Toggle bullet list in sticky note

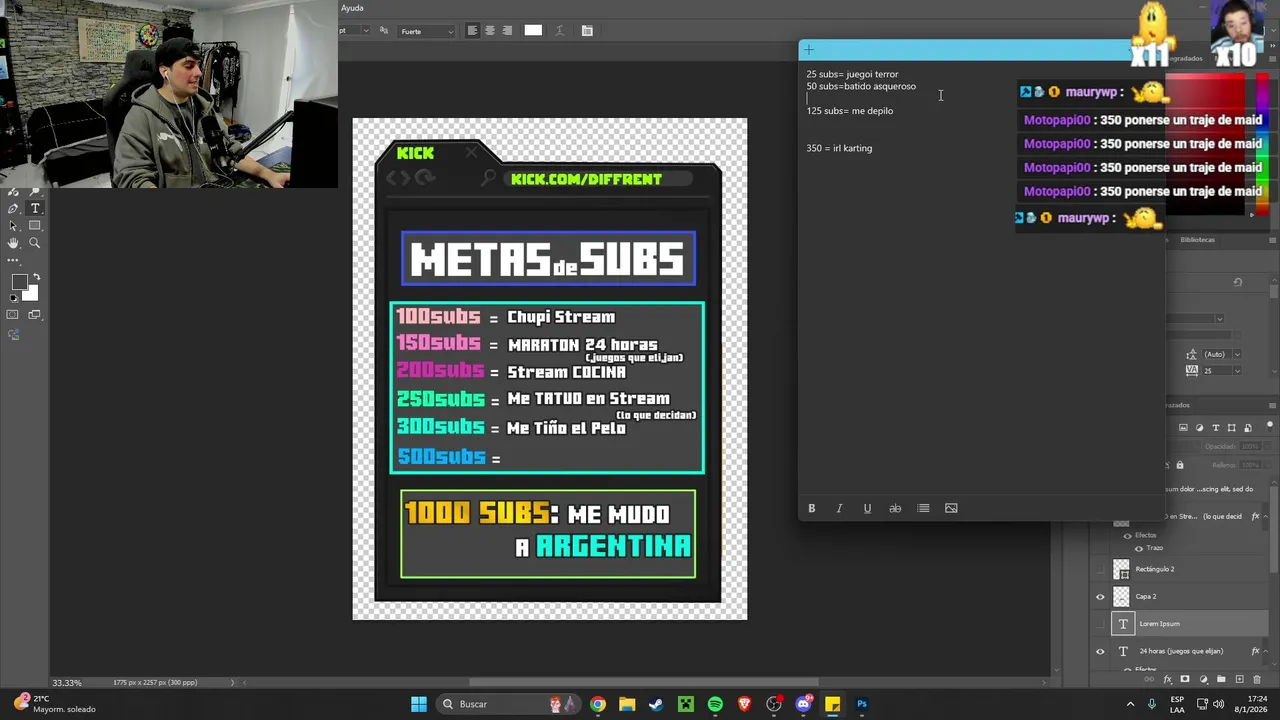coord(923,508)
